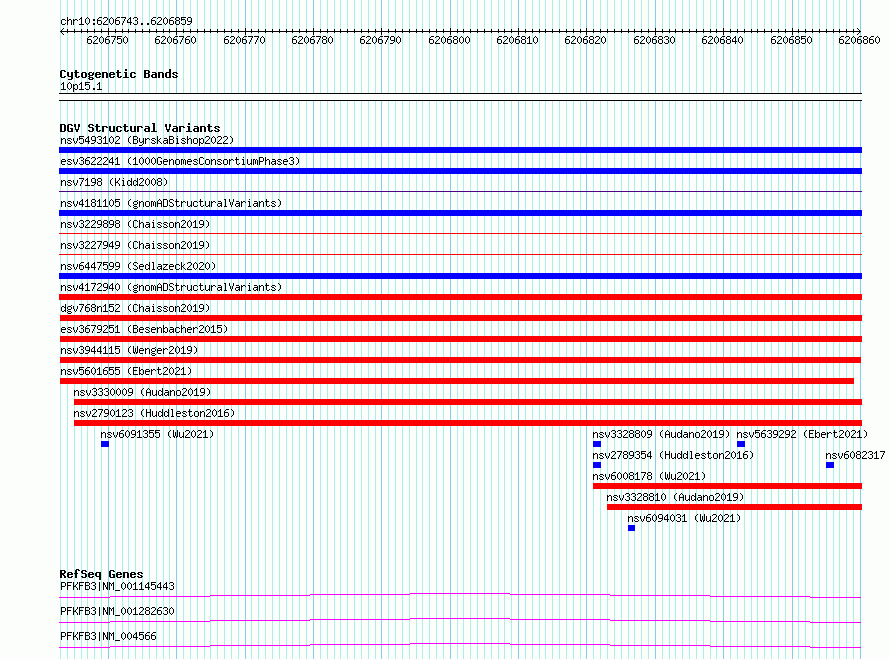Select esv3679251 (Besenbacher2015) label
The image size is (890, 659).
click(x=144, y=329)
